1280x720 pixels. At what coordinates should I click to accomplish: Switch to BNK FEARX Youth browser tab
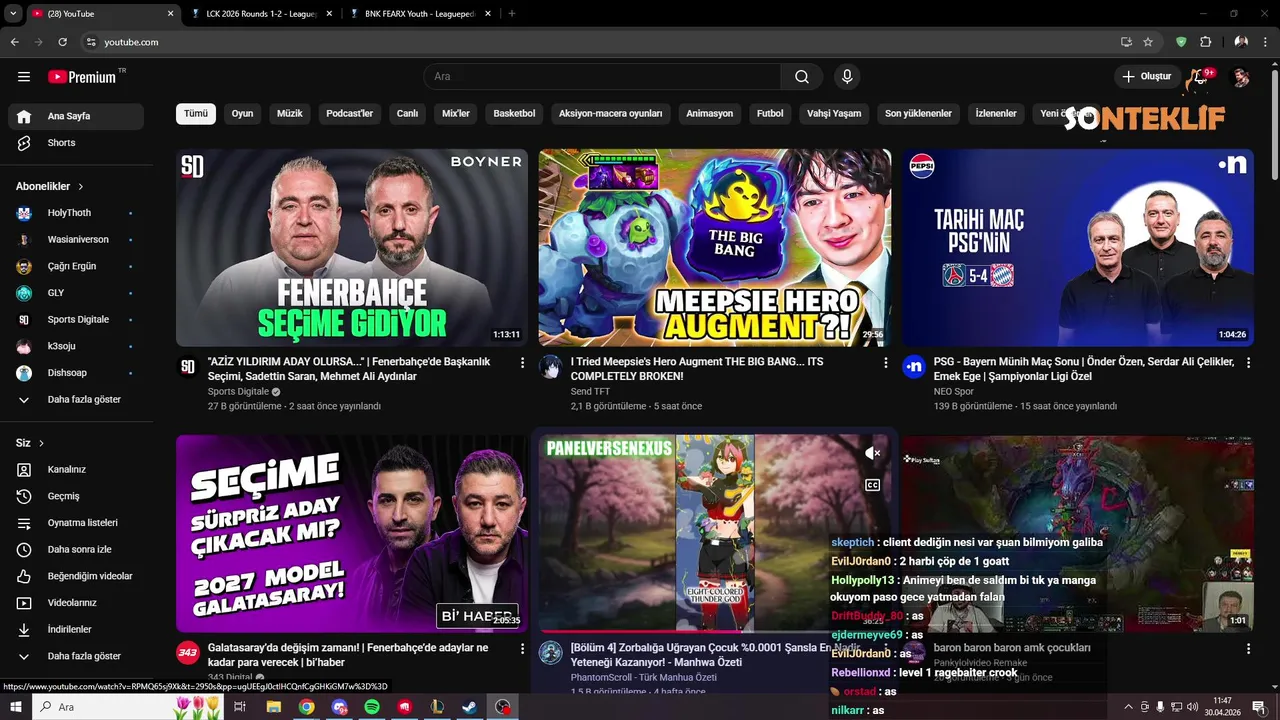pos(418,13)
